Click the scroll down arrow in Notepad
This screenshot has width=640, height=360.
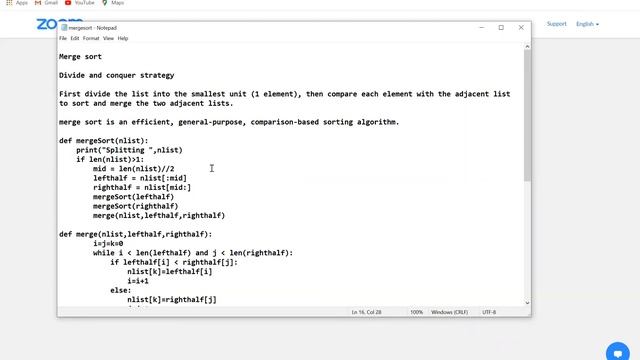(527, 303)
